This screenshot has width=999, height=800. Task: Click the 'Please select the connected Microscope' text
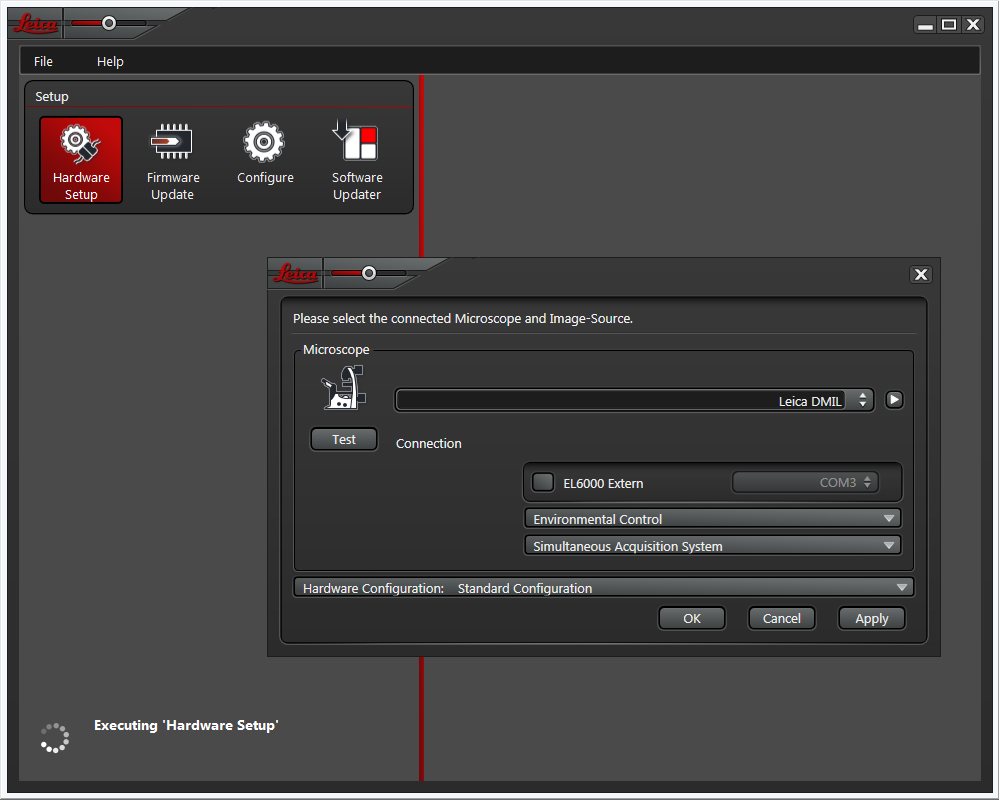(463, 318)
